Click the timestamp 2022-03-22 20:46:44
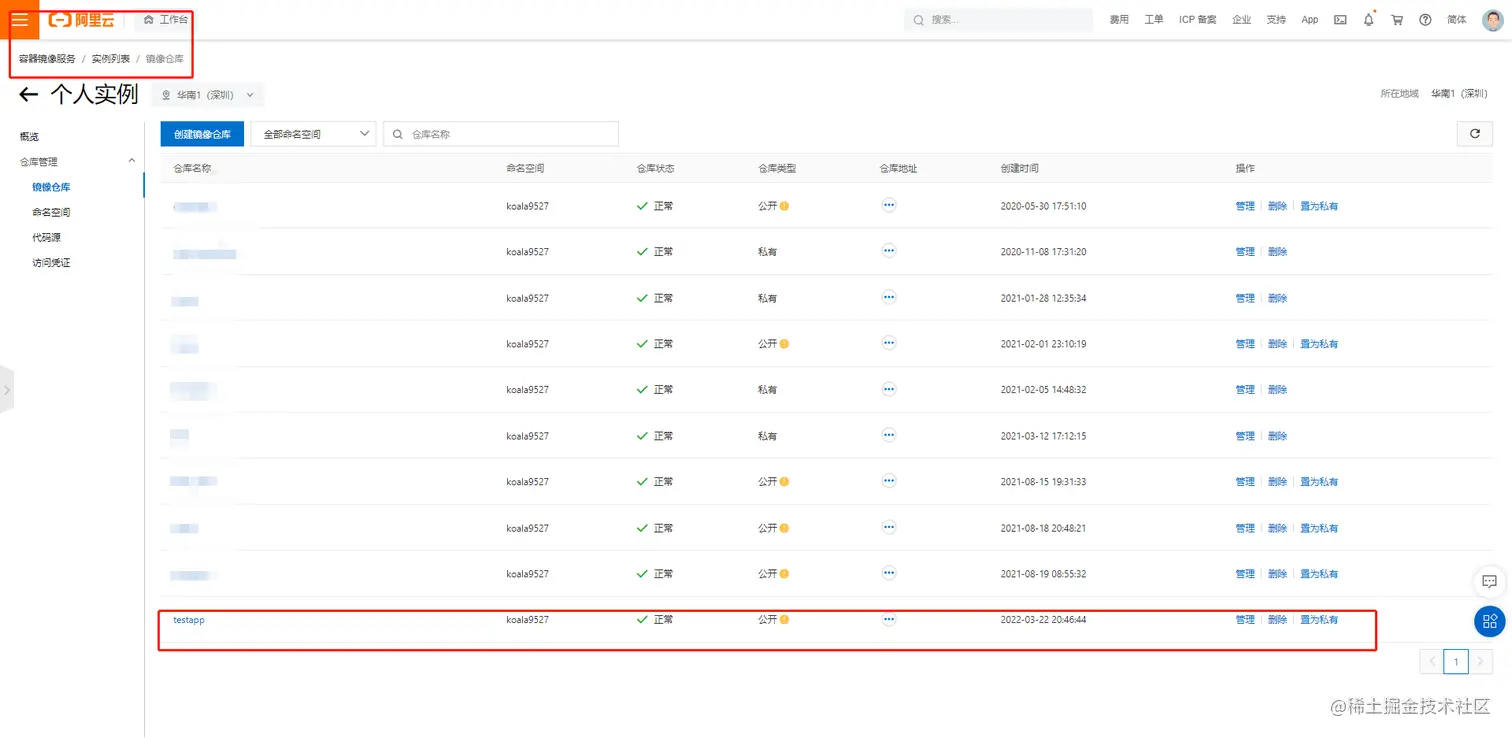 pos(1043,620)
